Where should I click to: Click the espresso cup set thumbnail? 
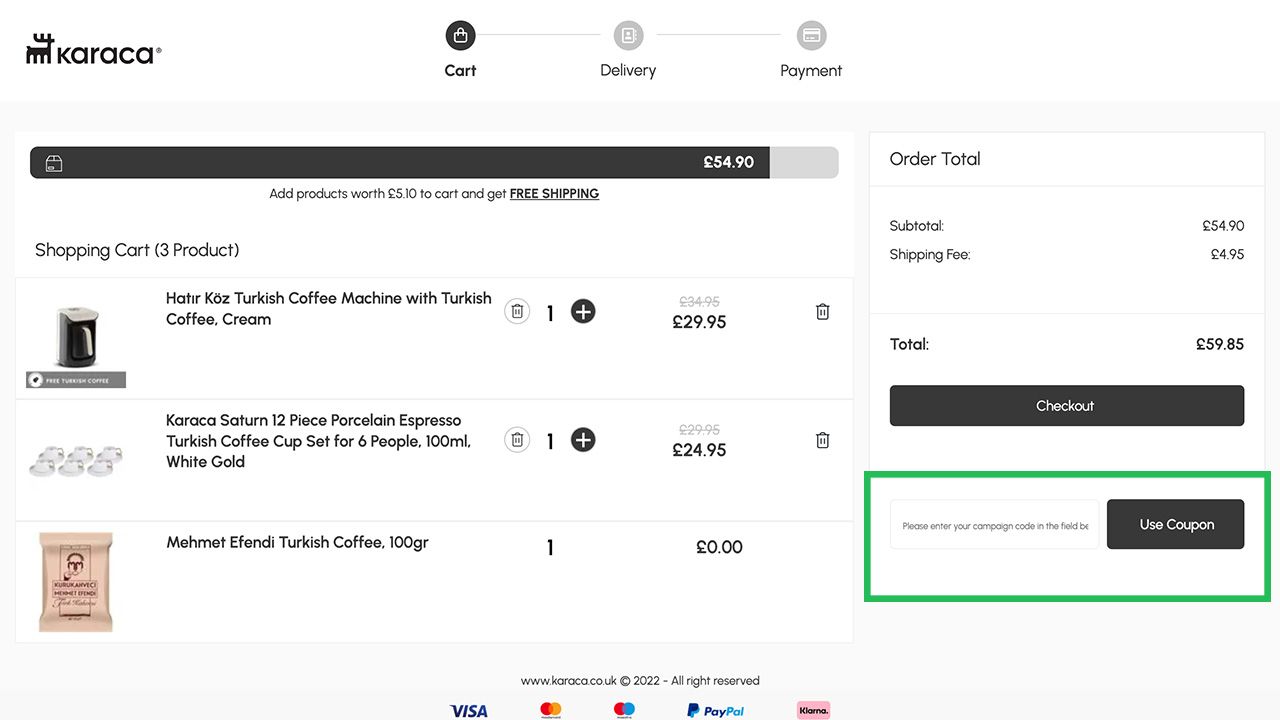tap(76, 460)
